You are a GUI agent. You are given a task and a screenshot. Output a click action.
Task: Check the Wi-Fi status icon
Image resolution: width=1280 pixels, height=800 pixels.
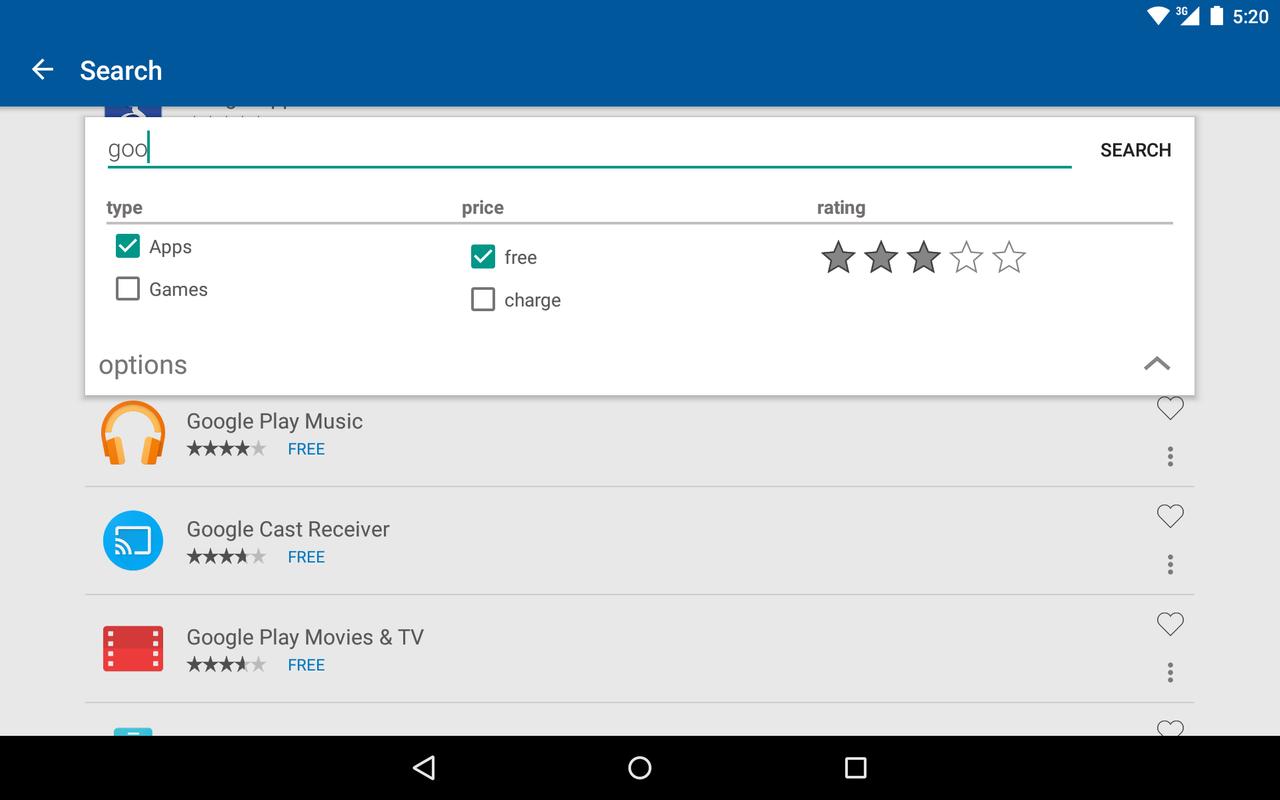tap(1158, 16)
